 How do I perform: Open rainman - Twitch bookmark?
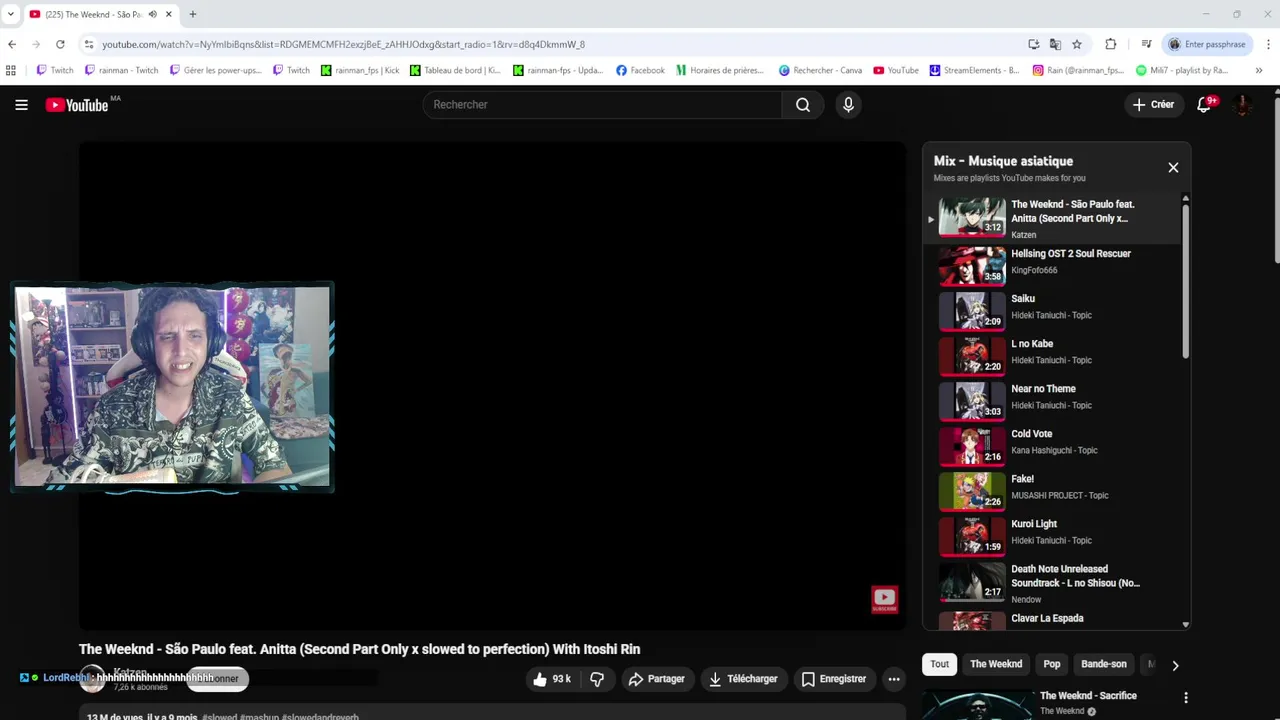point(122,70)
